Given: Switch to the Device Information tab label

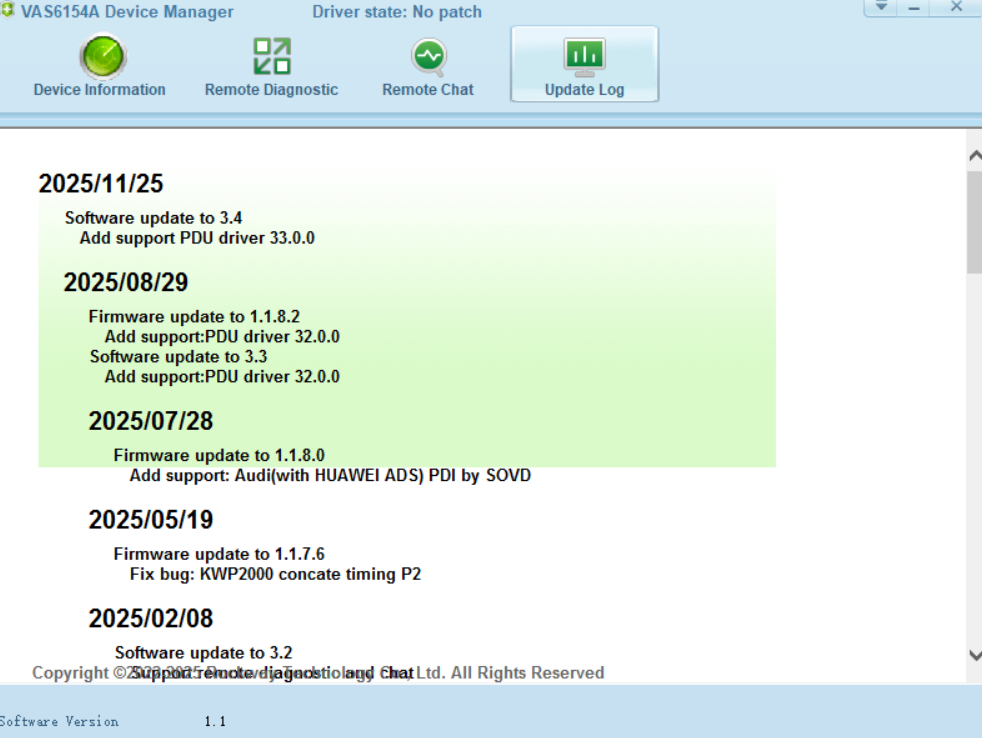Looking at the screenshot, I should tap(99, 90).
